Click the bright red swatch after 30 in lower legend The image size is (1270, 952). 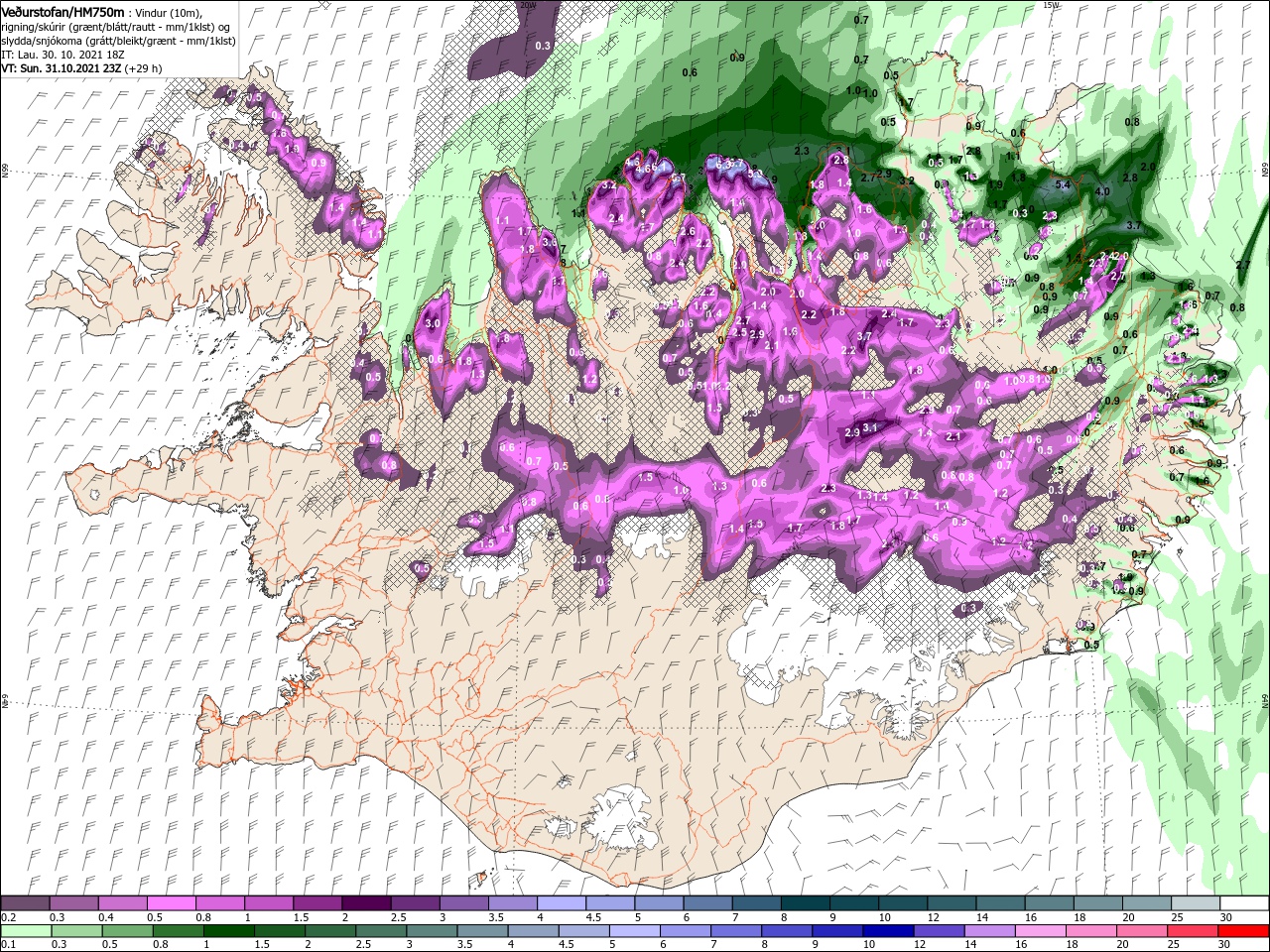[1244, 931]
